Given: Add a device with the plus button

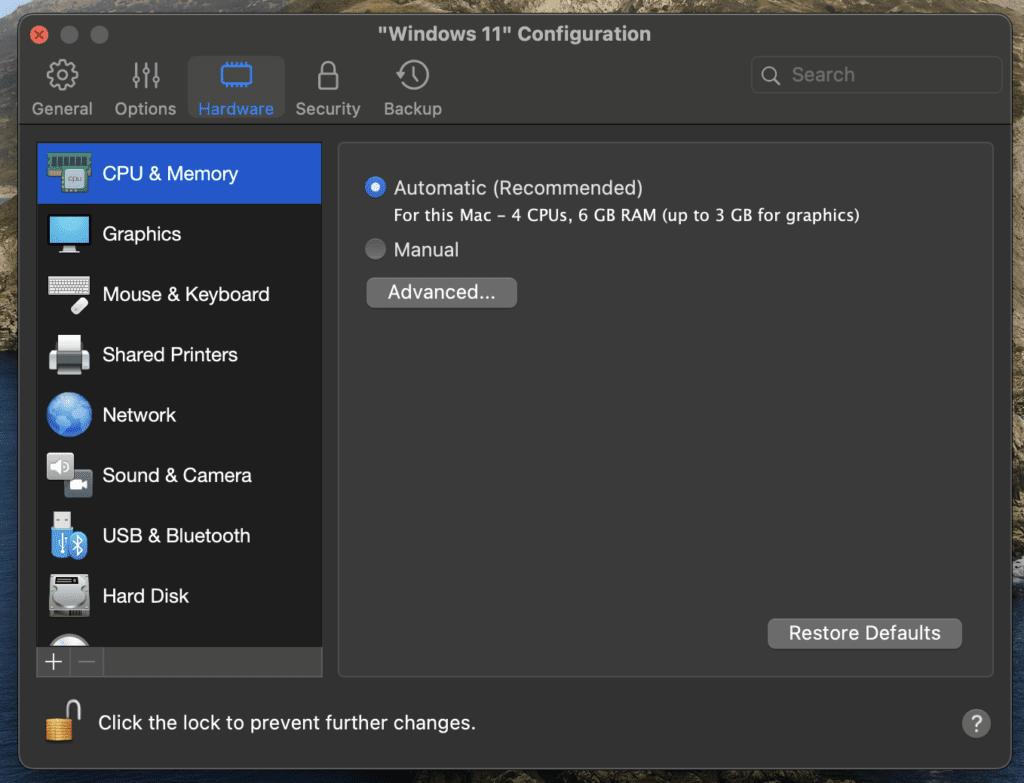Looking at the screenshot, I should point(54,662).
